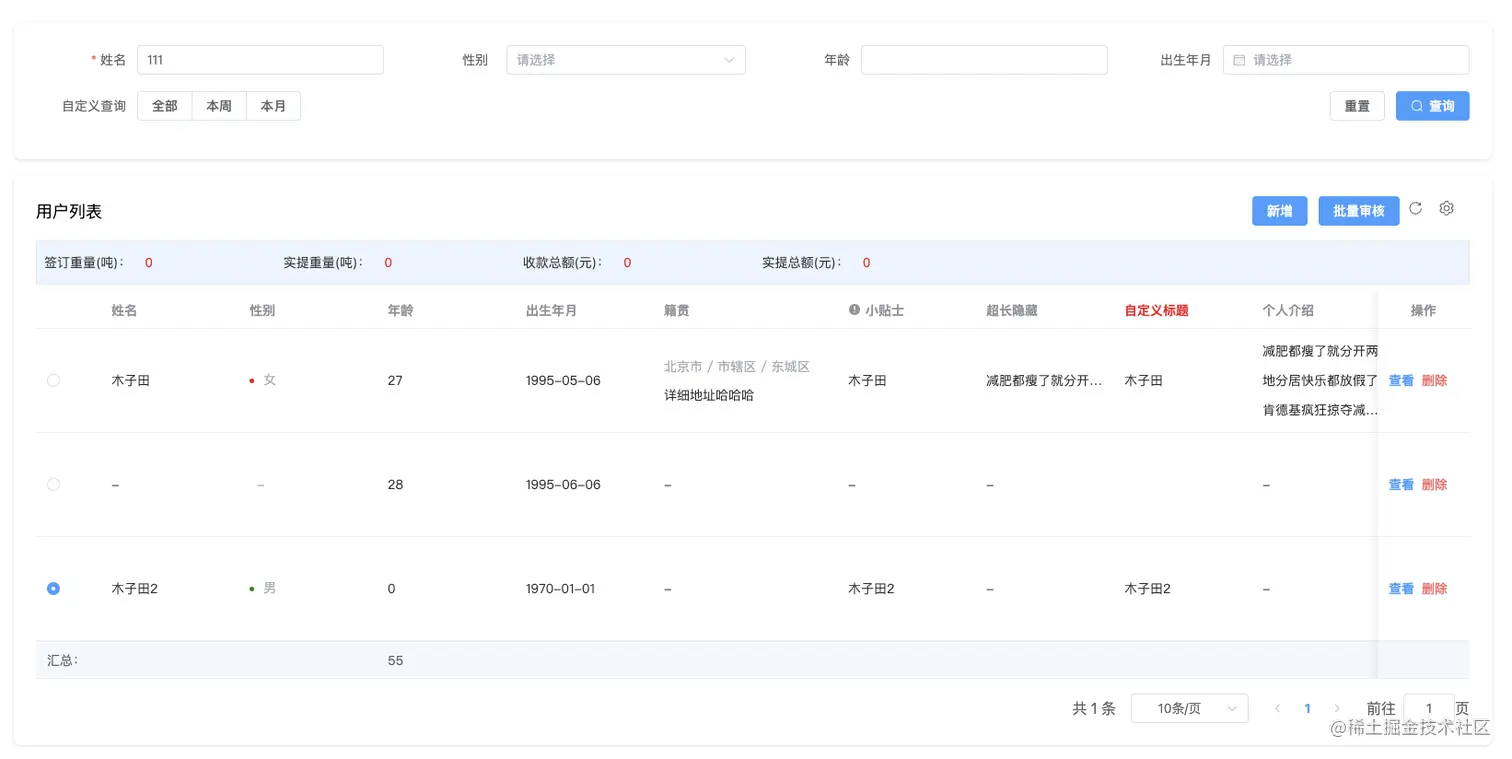The image size is (1512, 759).
Task: Click the refresh icon in user list toolbar
Action: [x=1415, y=208]
